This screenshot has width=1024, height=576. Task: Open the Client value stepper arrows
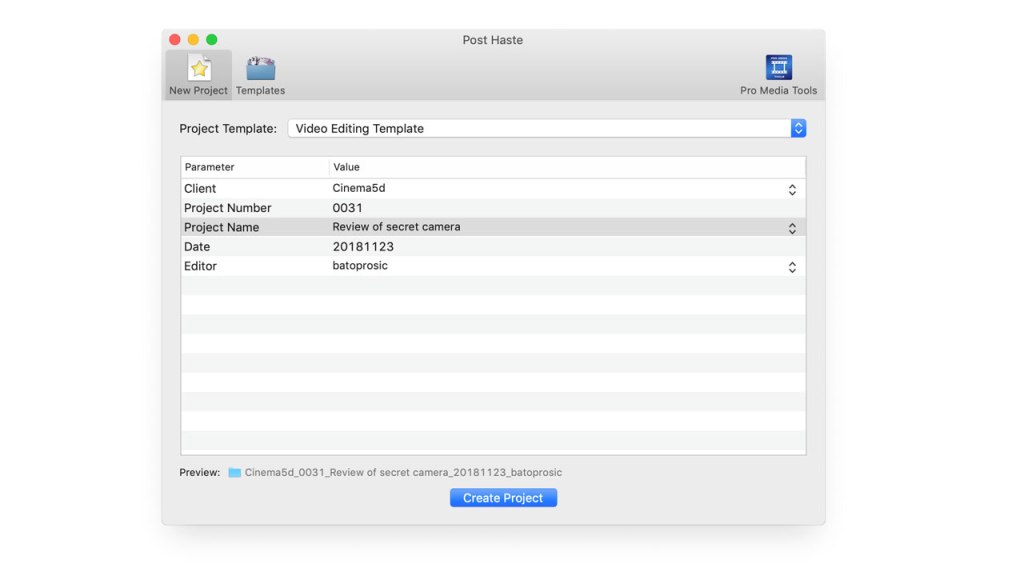point(792,189)
